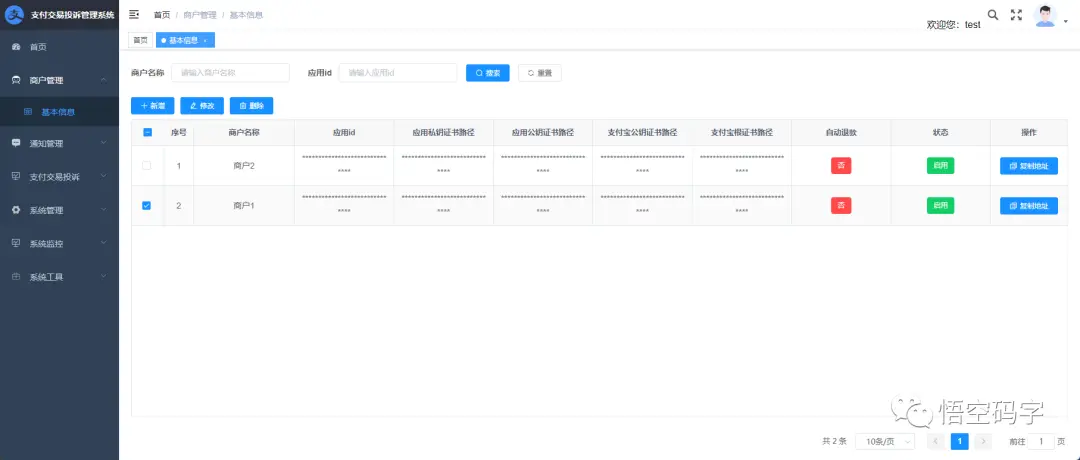
Task: Close the 基本信息 tab
Action: click(x=205, y=41)
